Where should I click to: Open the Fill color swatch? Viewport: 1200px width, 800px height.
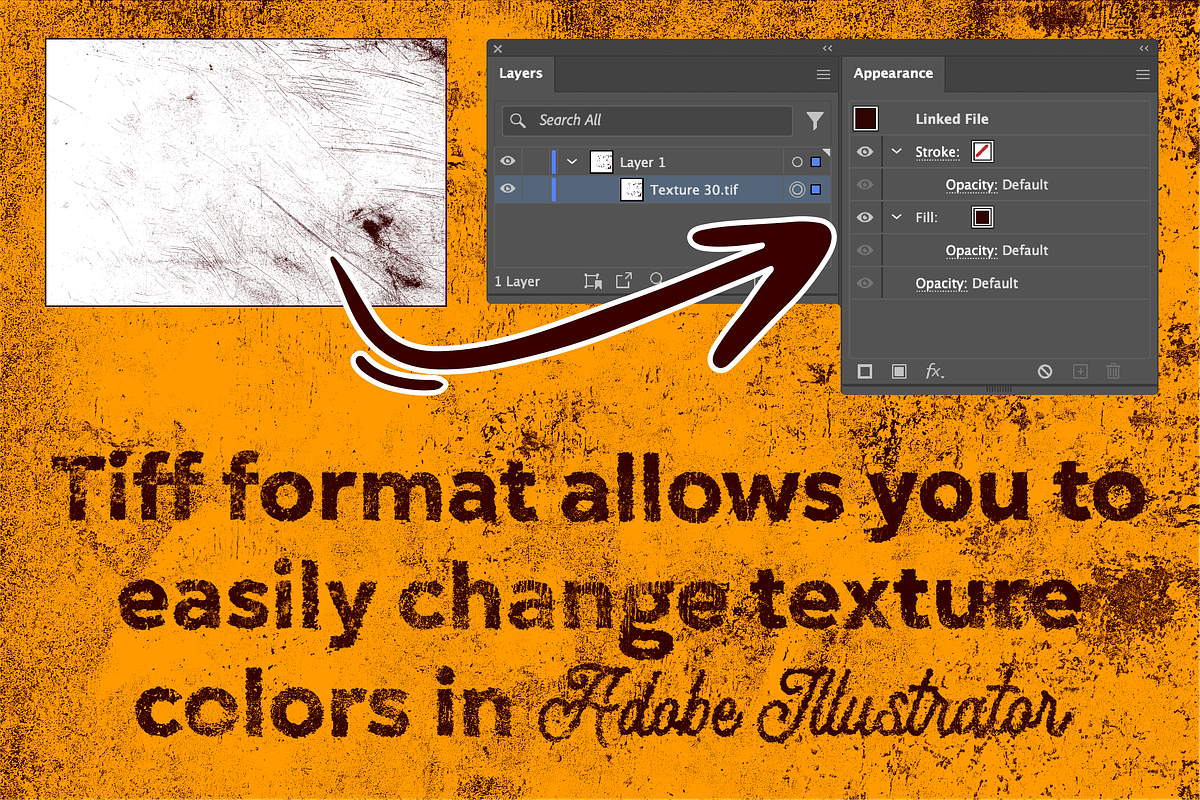983,217
